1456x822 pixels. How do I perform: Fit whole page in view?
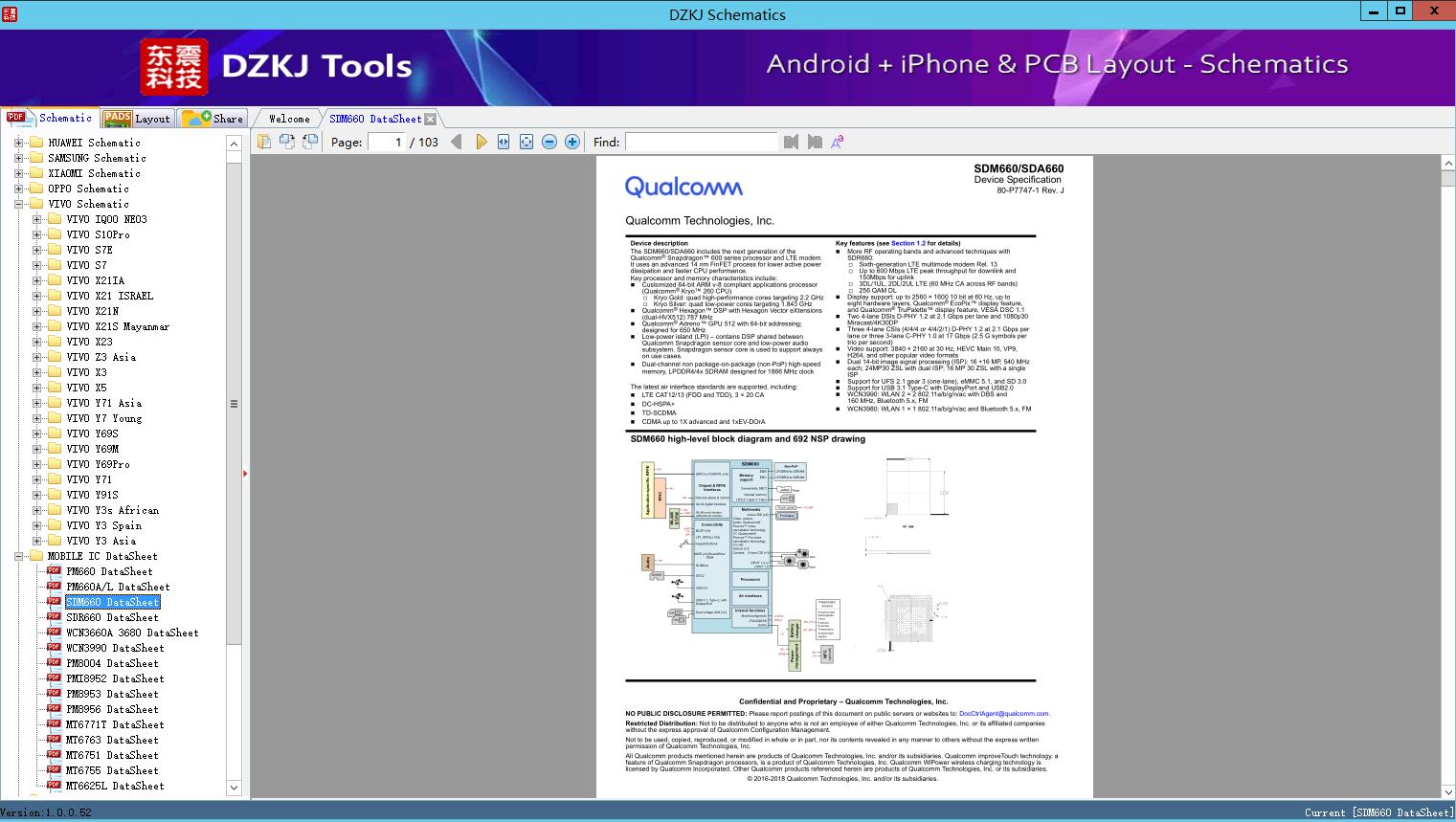pos(526,142)
